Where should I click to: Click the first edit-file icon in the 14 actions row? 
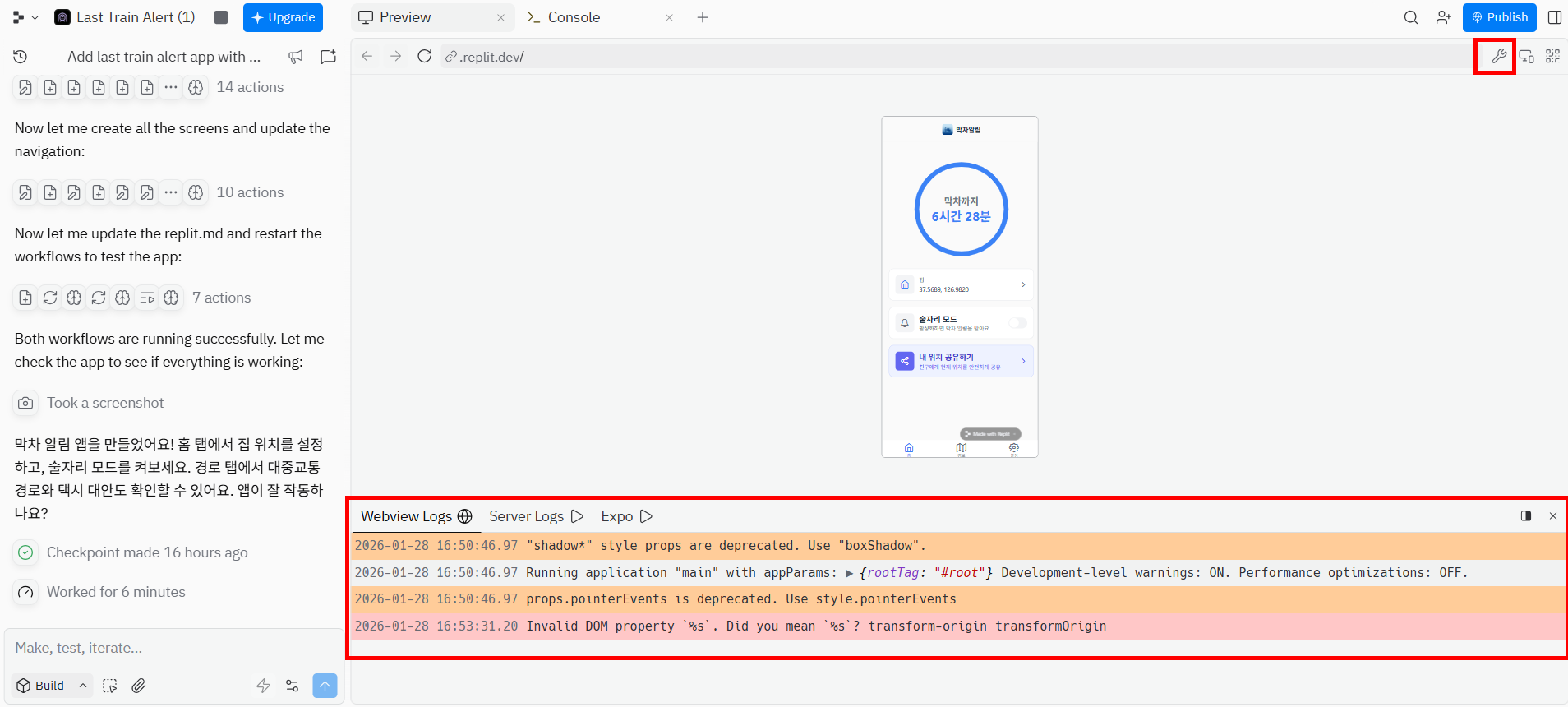click(25, 87)
